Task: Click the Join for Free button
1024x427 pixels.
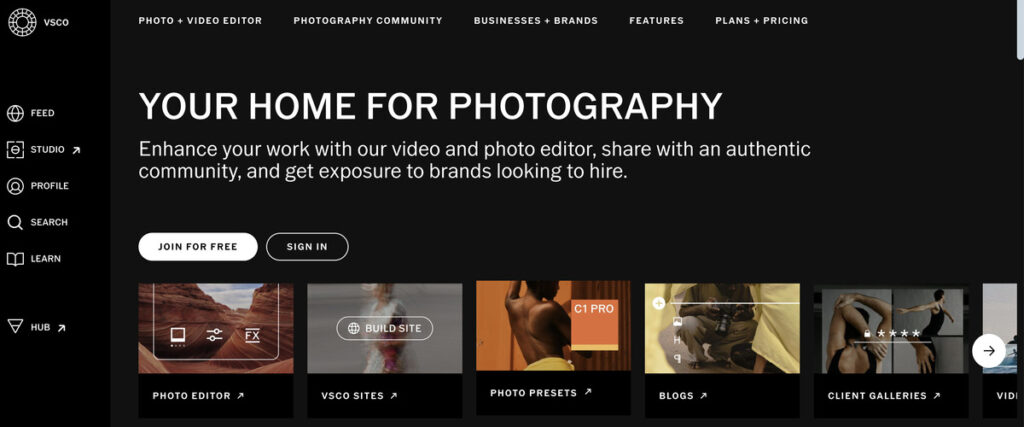Action: 198,247
